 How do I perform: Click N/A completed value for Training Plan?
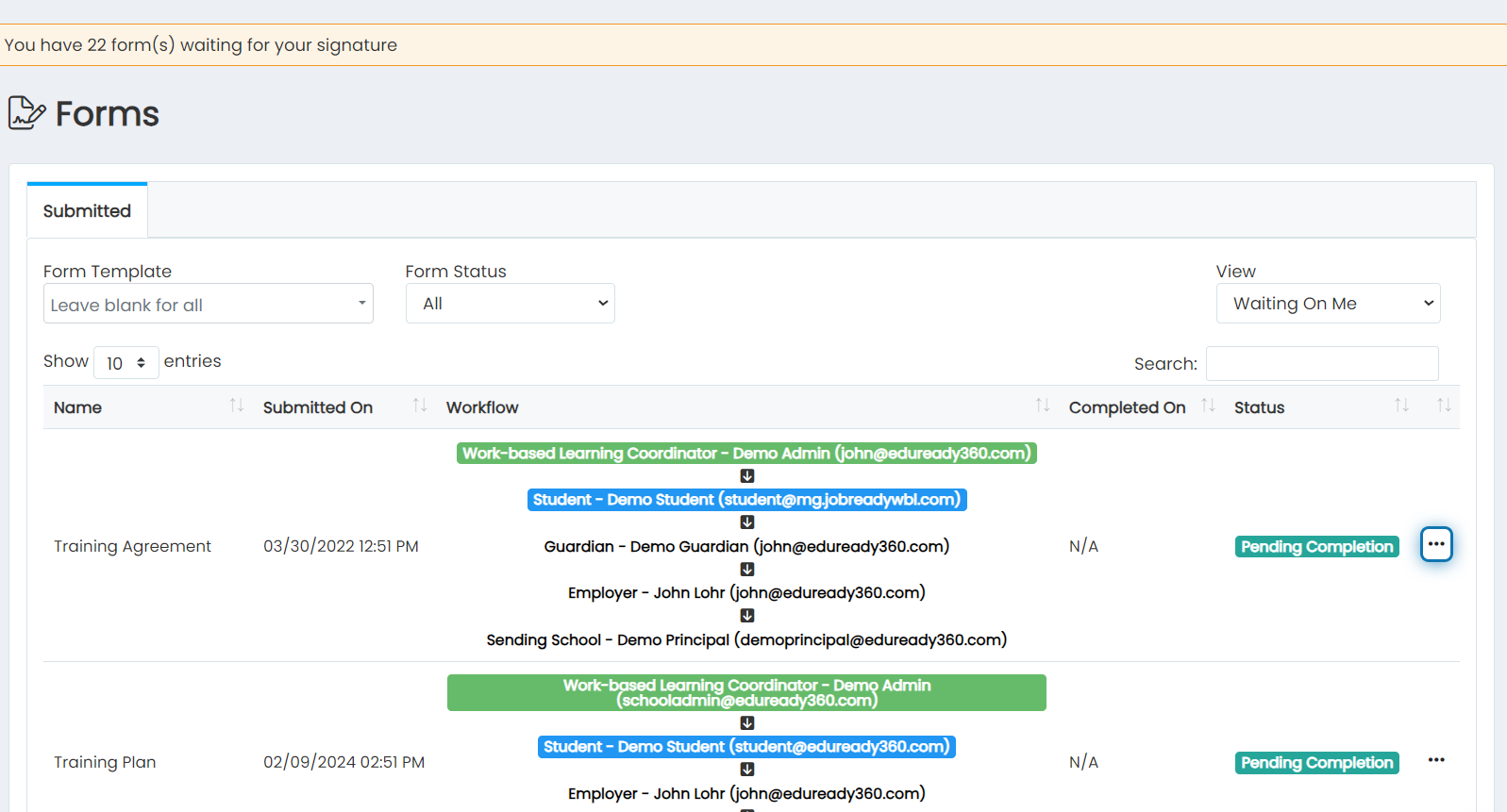(x=1083, y=763)
